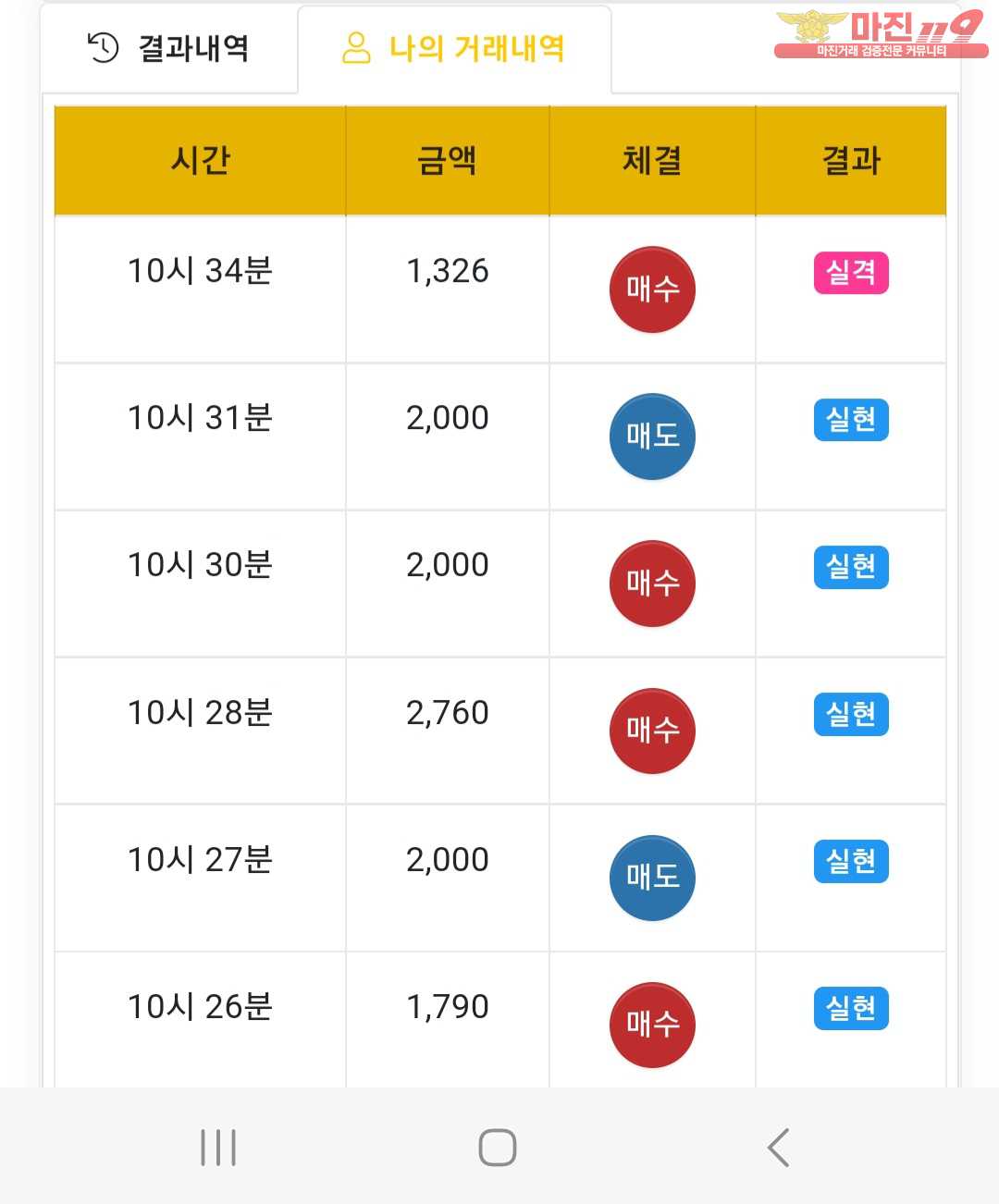Switch to the 결과내역 tab
999x1204 pixels.
tap(169, 48)
